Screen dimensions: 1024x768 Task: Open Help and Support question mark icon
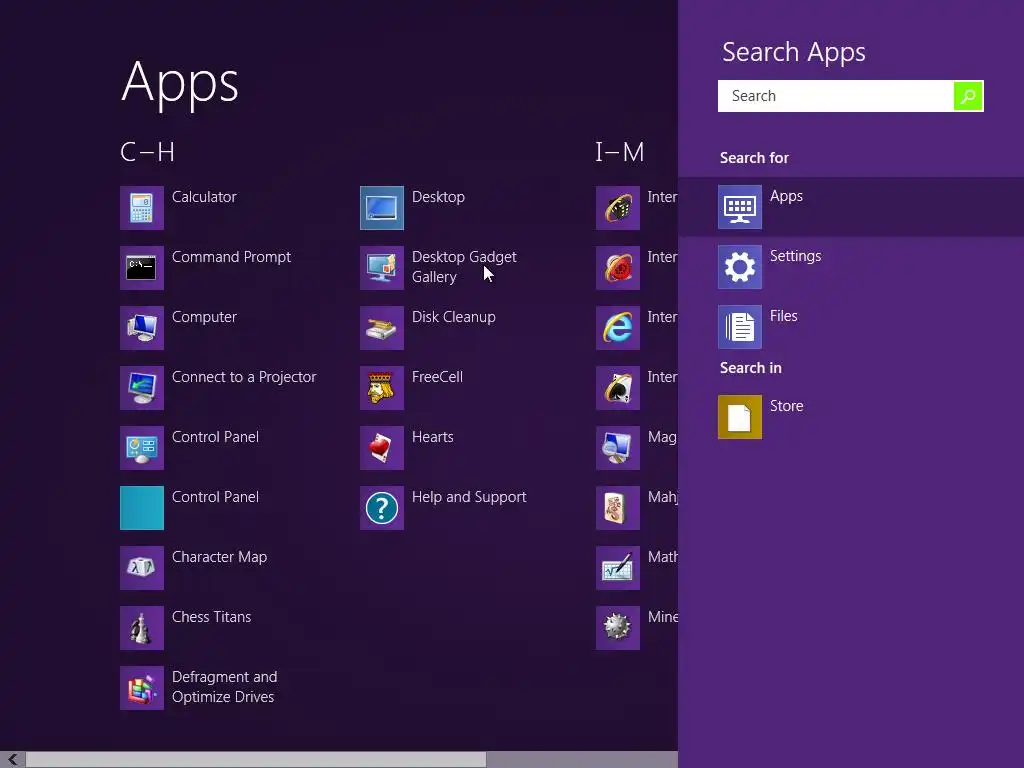382,508
